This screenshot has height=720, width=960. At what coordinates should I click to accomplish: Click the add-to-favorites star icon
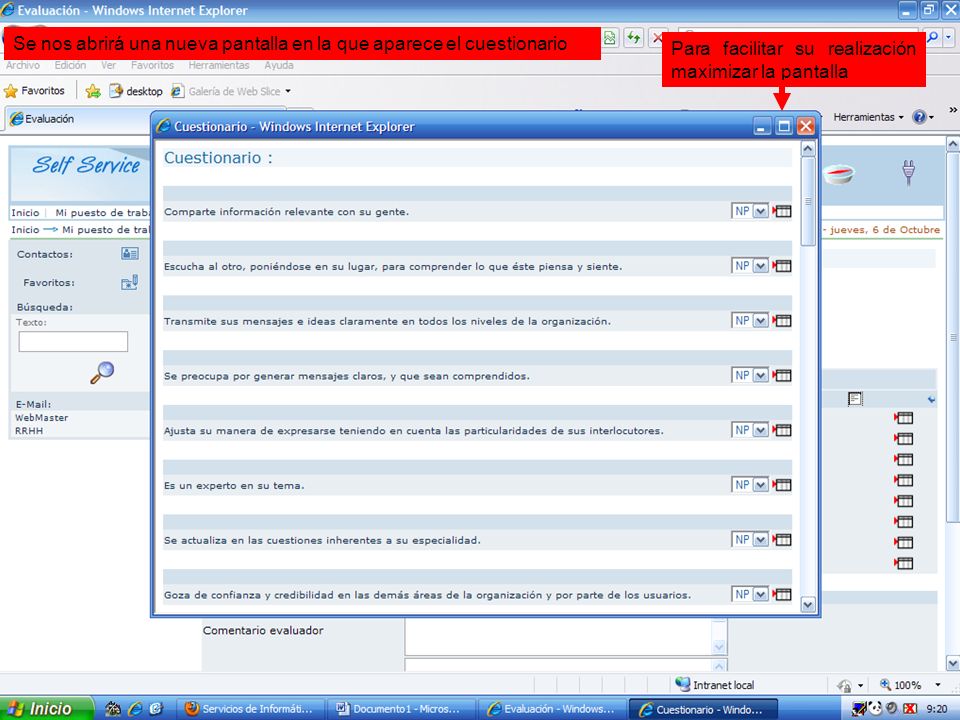(x=93, y=91)
